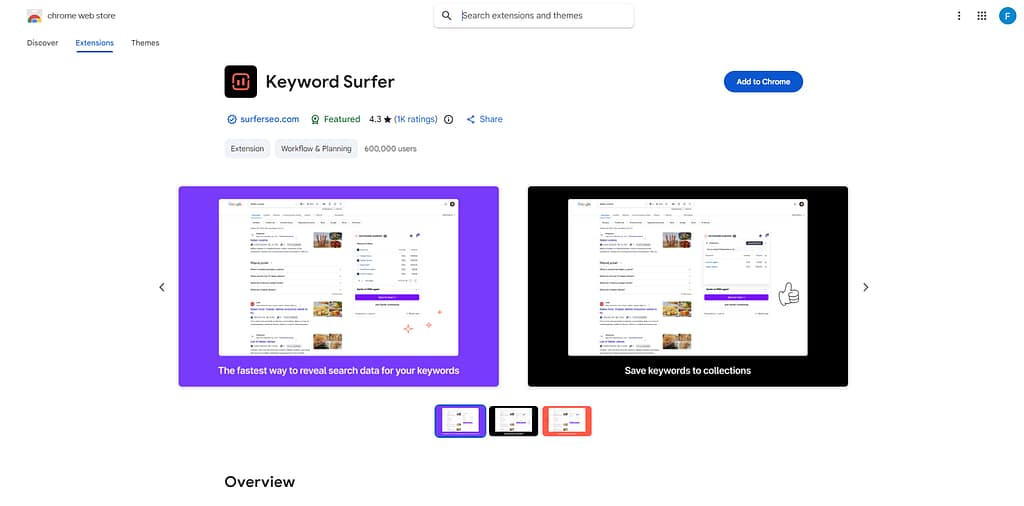The image size is (1024, 506).
Task: Click the search extensions and themes field
Action: coord(534,16)
